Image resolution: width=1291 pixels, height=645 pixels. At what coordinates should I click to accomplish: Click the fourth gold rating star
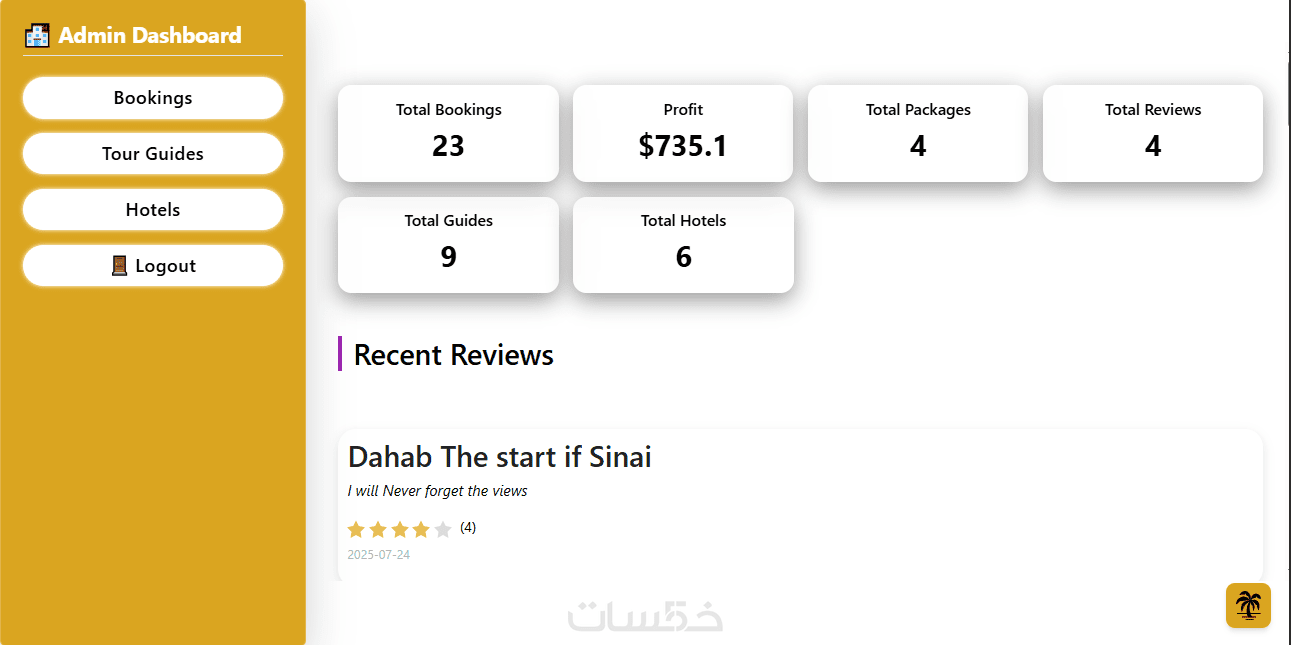click(421, 529)
